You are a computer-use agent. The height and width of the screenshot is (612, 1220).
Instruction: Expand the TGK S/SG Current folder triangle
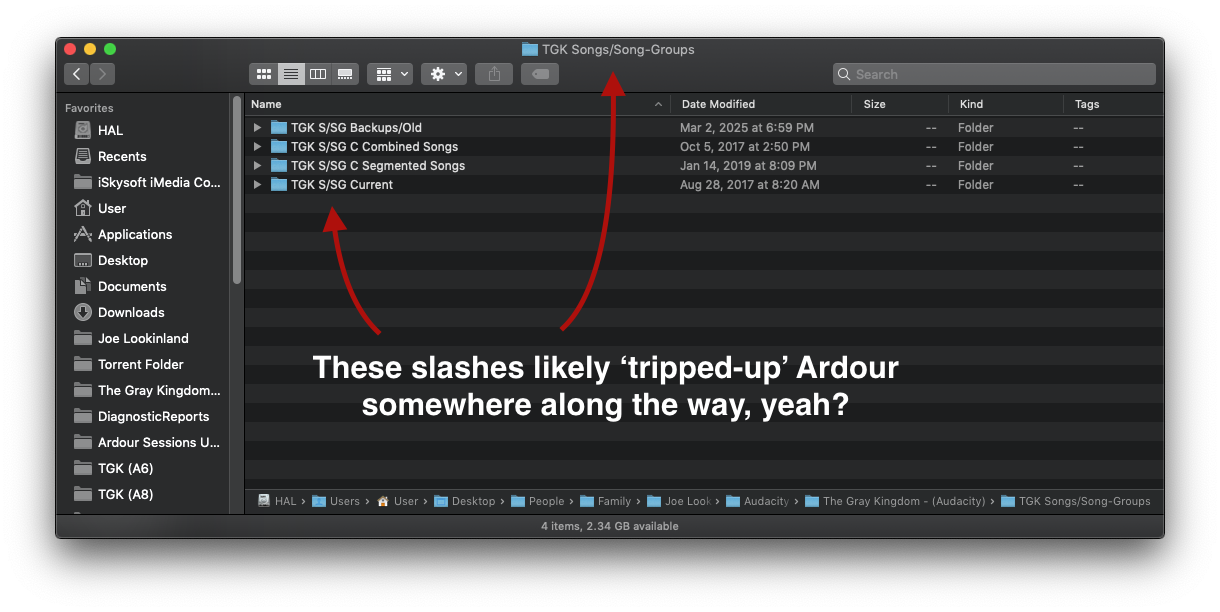(257, 185)
